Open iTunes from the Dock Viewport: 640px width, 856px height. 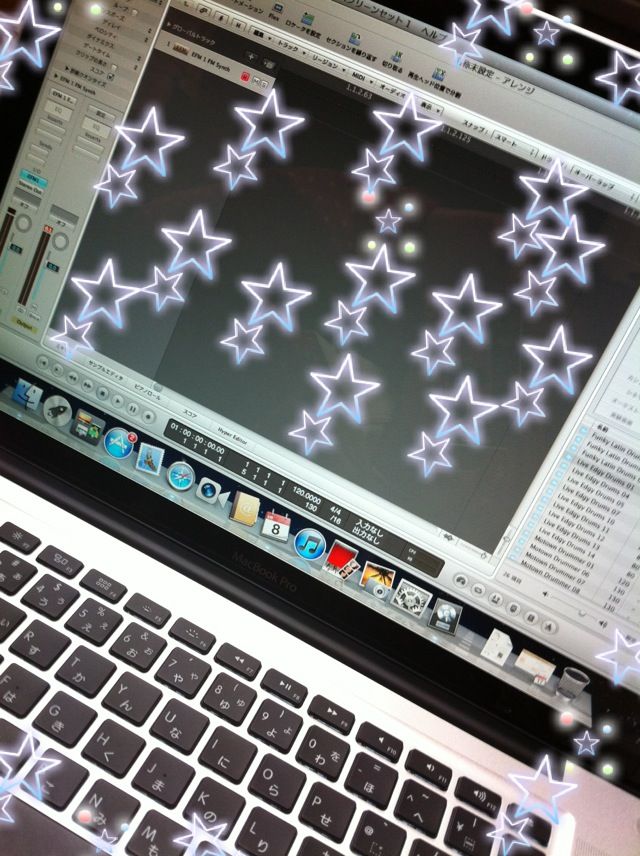tap(310, 545)
